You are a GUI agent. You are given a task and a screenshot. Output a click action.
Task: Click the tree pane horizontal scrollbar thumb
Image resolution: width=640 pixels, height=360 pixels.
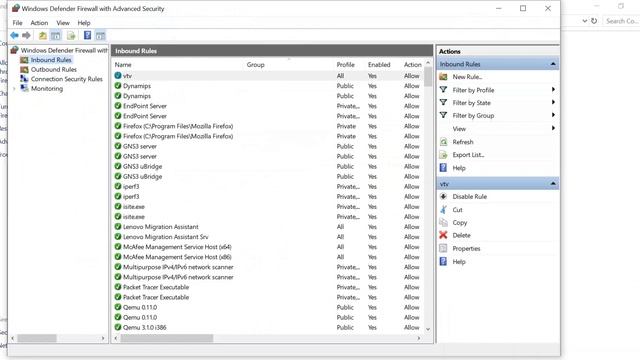point(37,338)
